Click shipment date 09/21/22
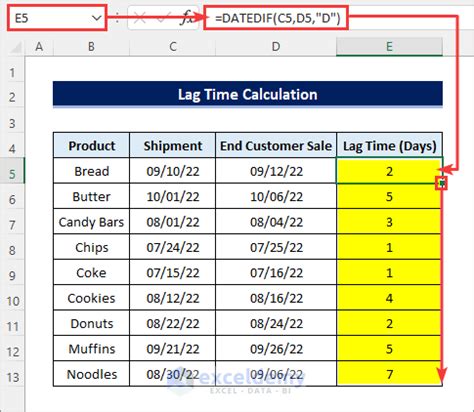The width and height of the screenshot is (474, 412). click(173, 348)
